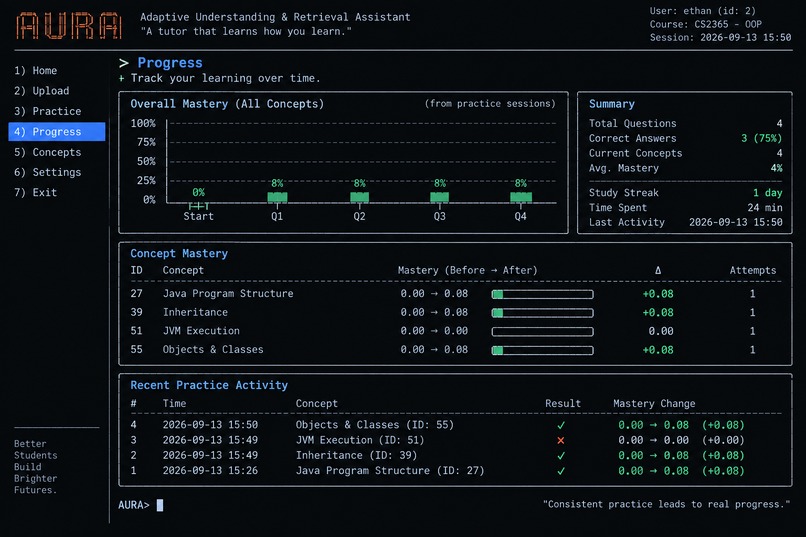806x537 pixels.
Task: Click the 'Mastery (Before → After)' column header
Action: click(467, 270)
